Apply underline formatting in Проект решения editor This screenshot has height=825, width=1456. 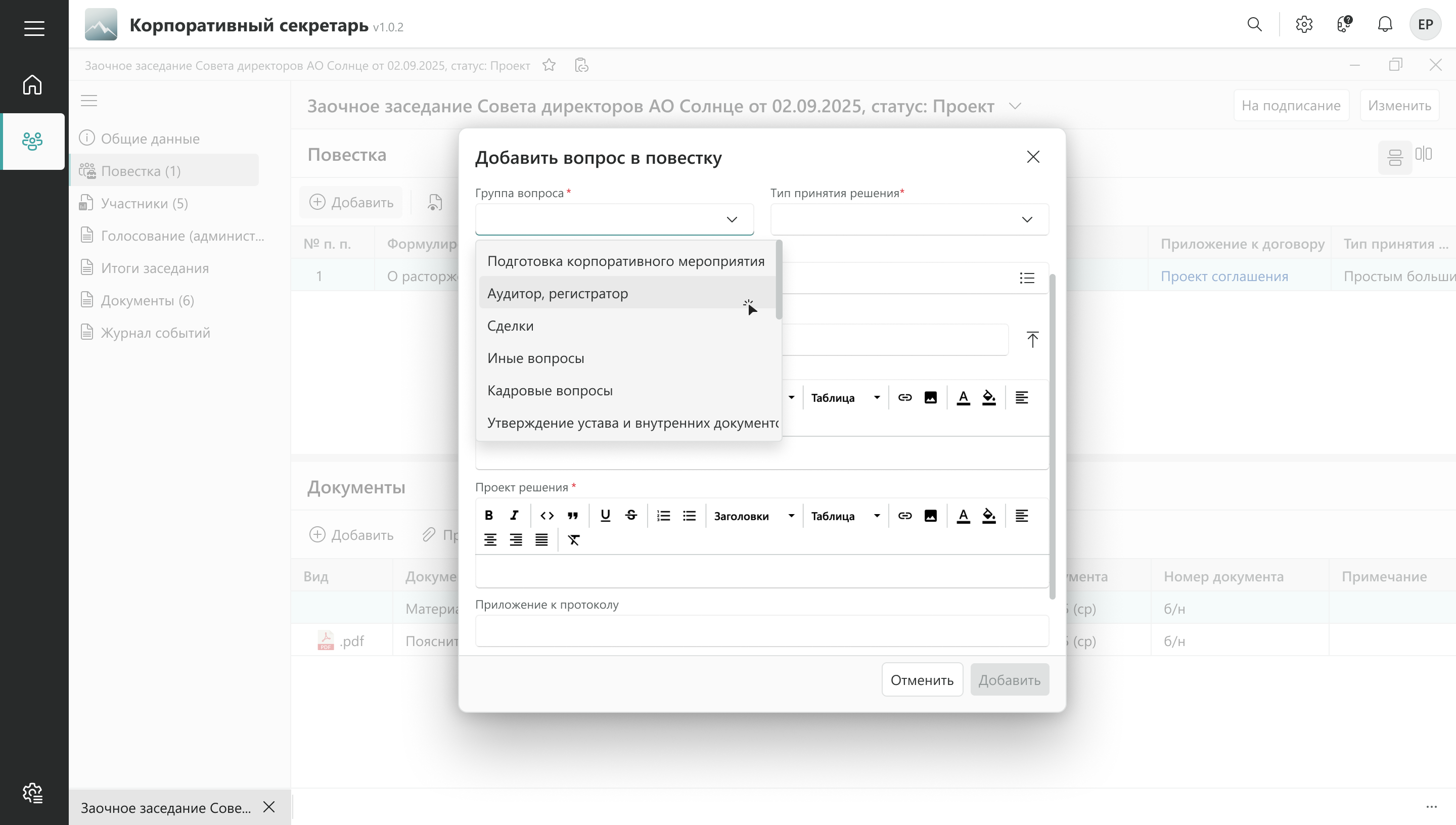(x=605, y=516)
